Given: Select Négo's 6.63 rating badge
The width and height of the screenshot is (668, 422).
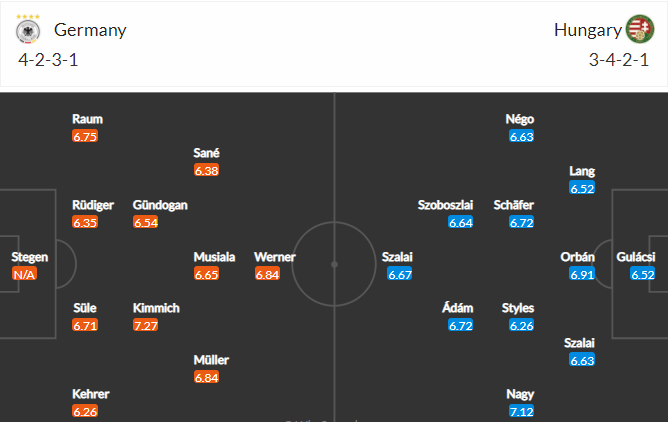Looking at the screenshot, I should point(521,136).
